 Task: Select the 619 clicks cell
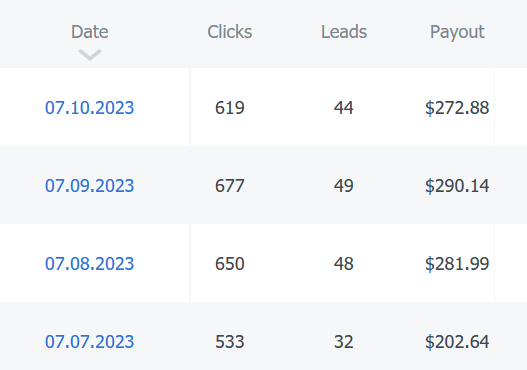click(x=230, y=108)
